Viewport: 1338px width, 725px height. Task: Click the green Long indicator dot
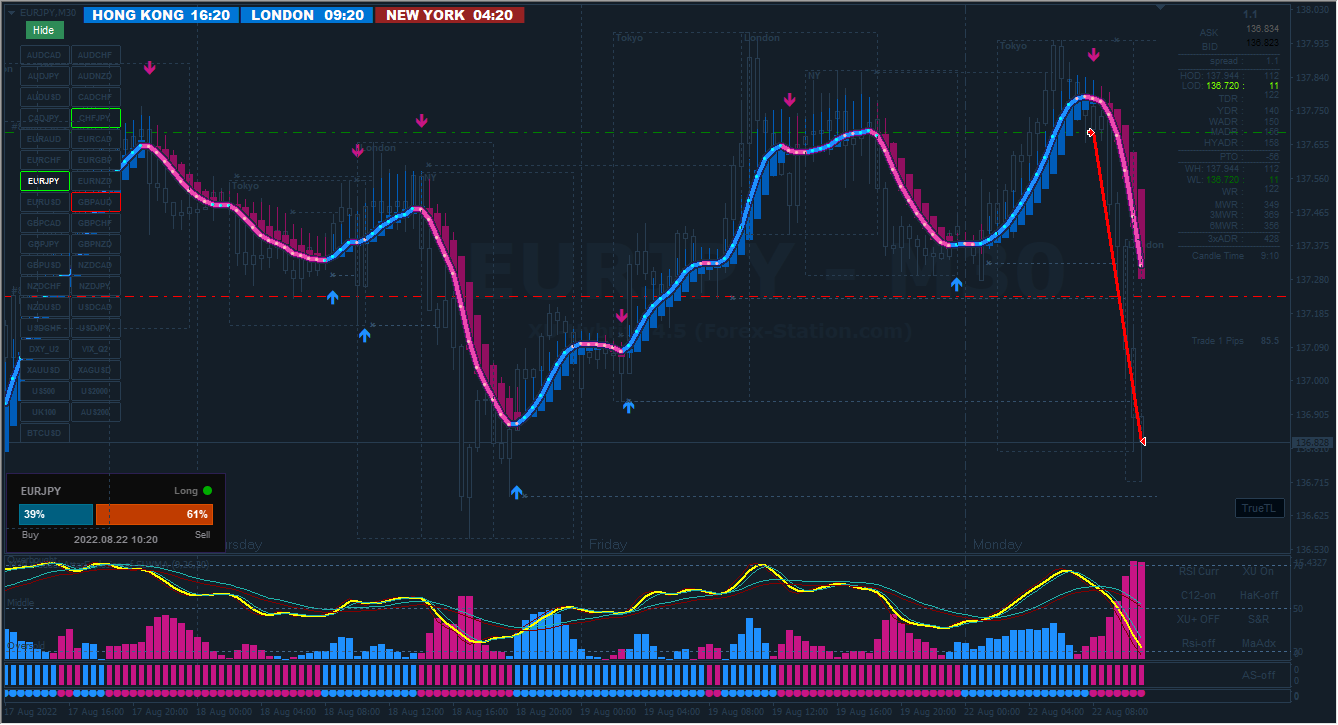tap(207, 491)
